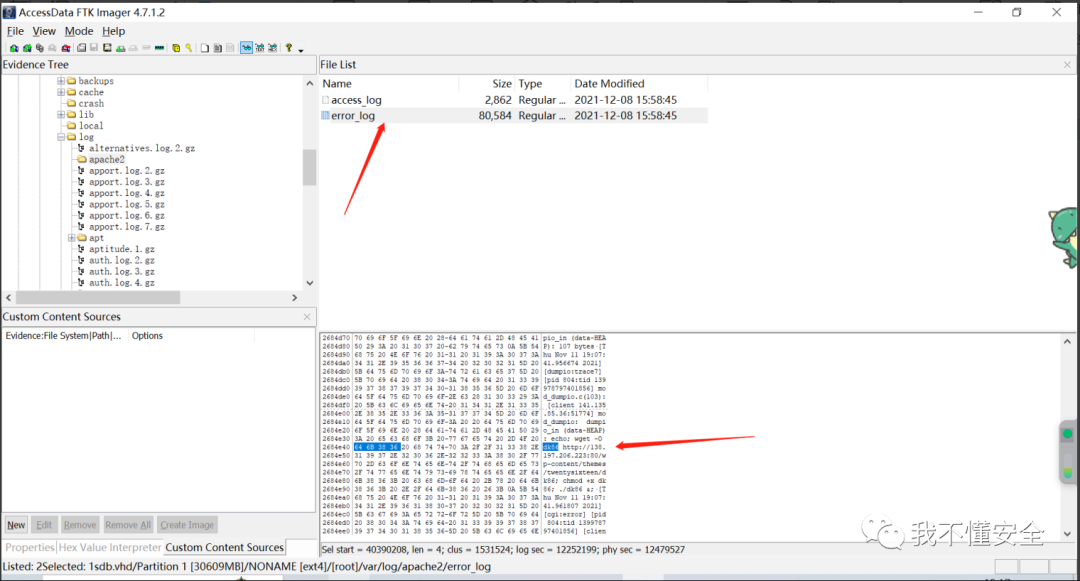Click Export Logical Image floppy icon
The height and width of the screenshot is (581, 1080).
(x=107, y=48)
